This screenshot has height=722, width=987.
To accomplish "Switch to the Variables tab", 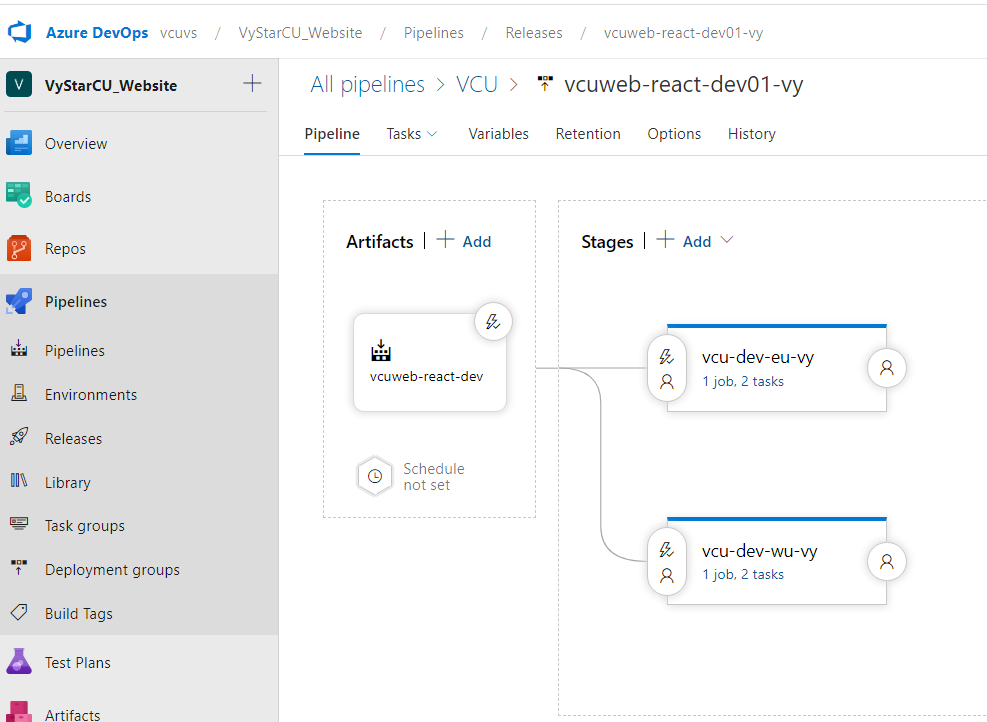I will pos(498,133).
